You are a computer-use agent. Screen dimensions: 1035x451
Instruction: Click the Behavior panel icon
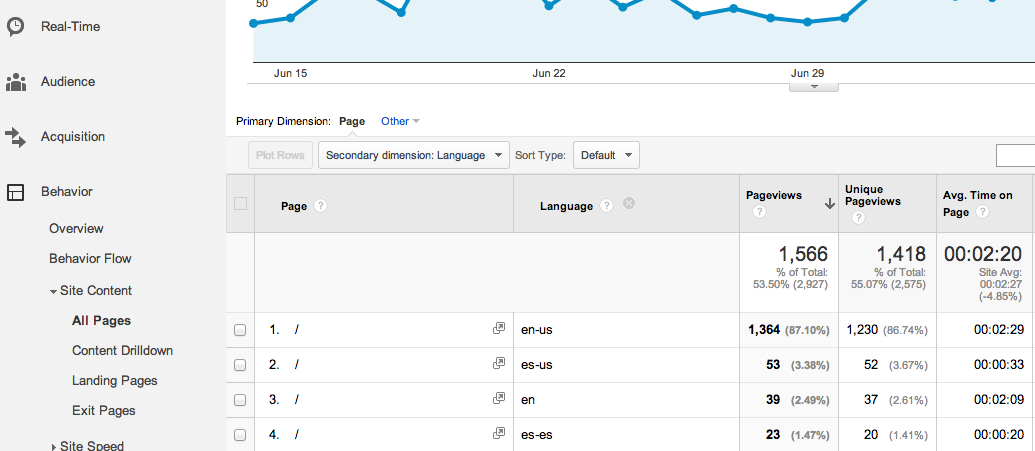[x=15, y=192]
